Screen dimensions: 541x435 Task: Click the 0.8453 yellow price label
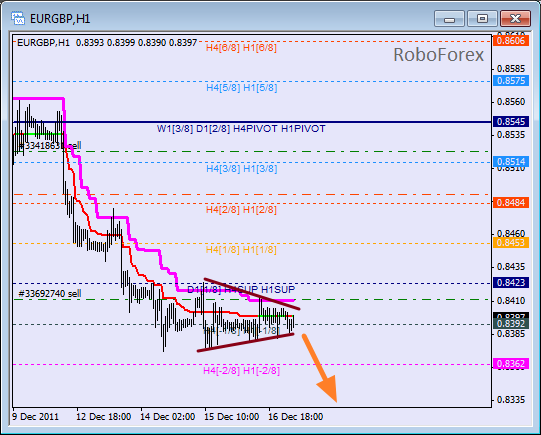point(511,243)
